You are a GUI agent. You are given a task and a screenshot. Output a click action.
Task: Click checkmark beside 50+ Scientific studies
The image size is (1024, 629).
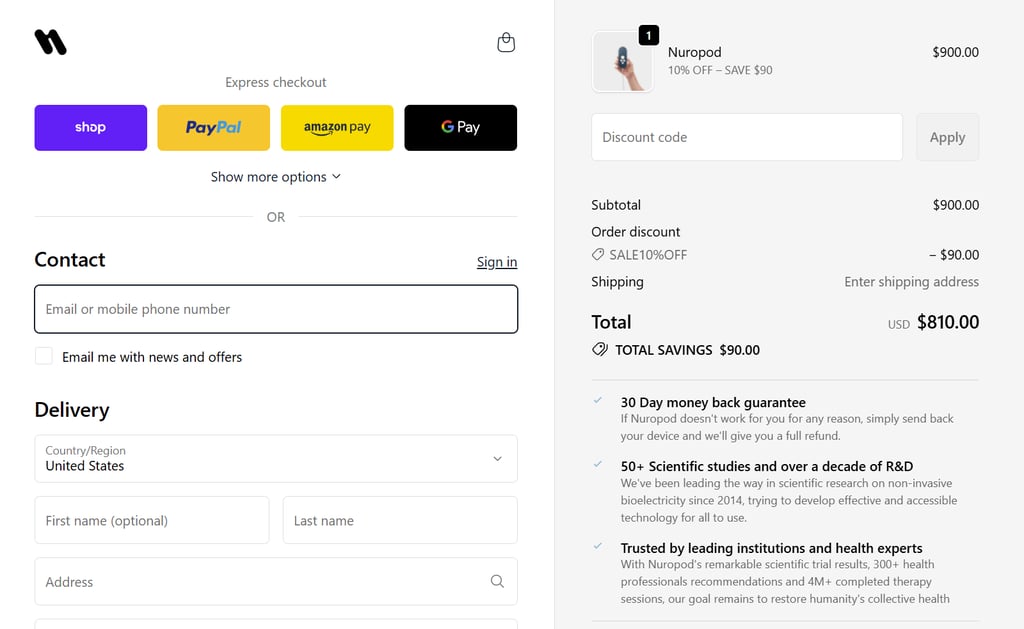click(598, 464)
